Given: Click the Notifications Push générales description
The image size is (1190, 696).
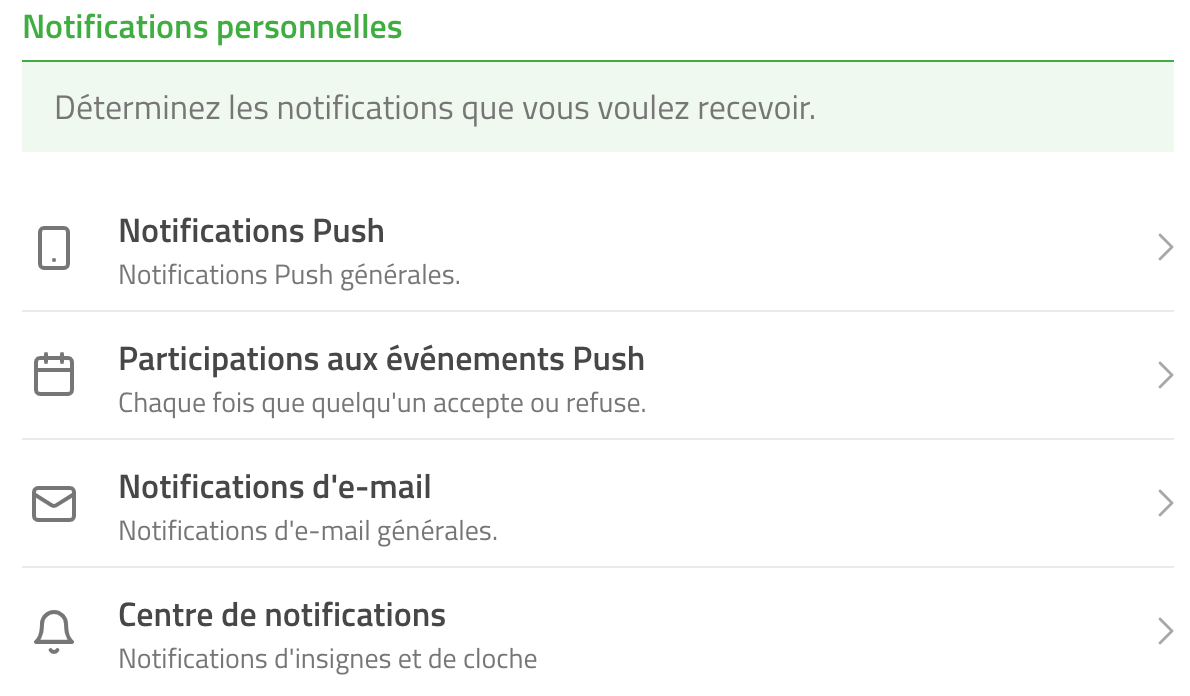Looking at the screenshot, I should point(289,275).
